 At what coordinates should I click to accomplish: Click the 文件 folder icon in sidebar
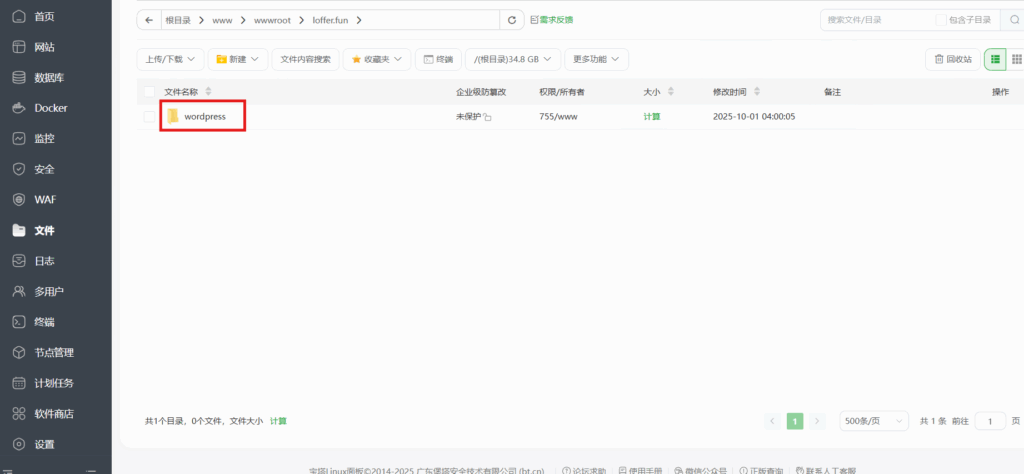coord(20,230)
